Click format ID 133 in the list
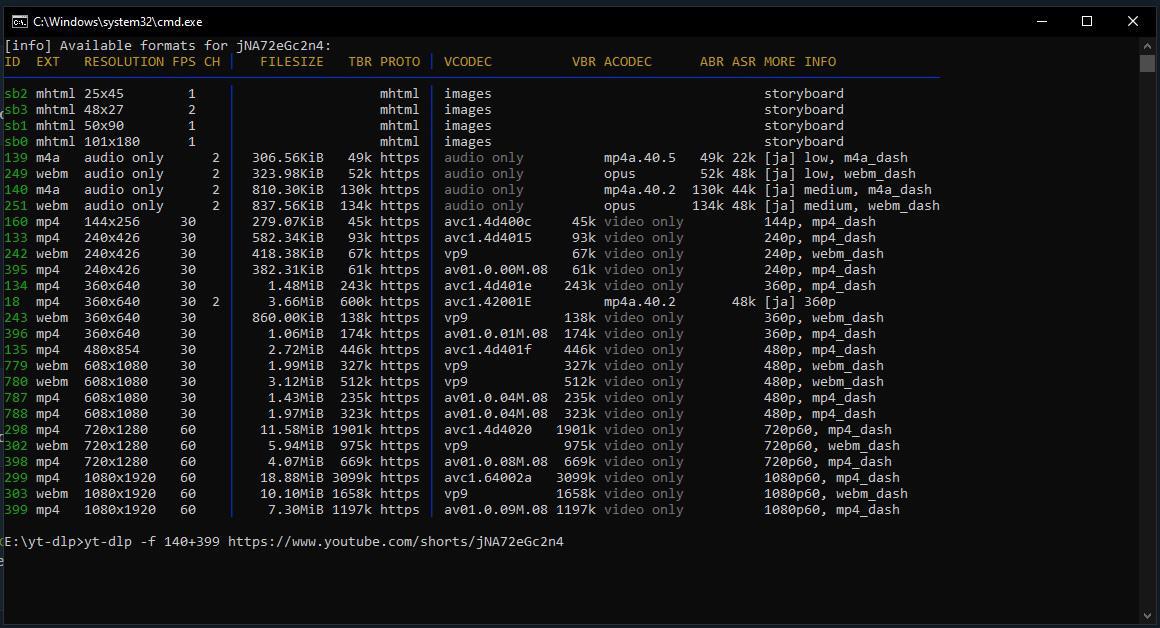The image size is (1160, 628). pos(16,237)
